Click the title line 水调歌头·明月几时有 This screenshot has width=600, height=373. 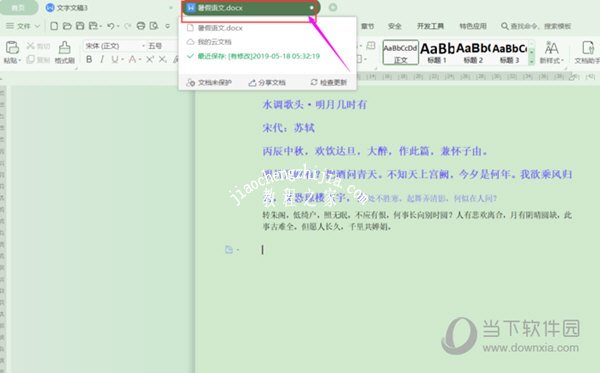click(315, 104)
